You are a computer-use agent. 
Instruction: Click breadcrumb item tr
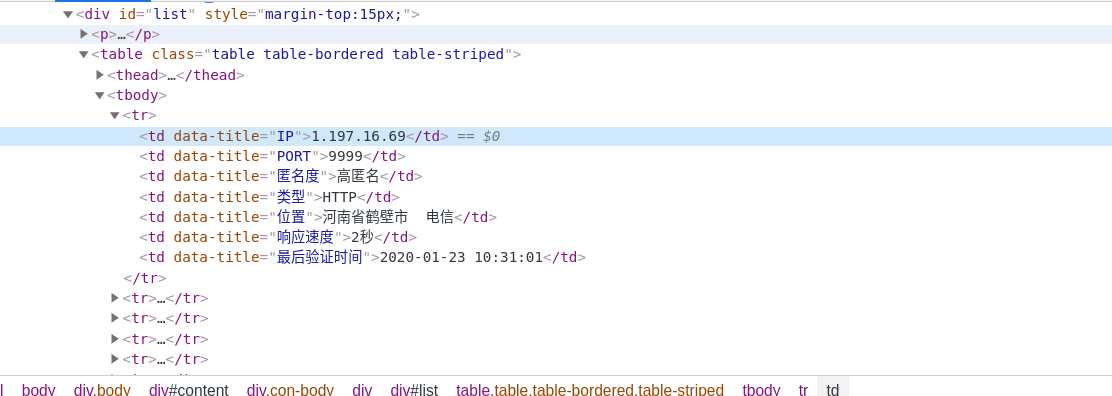(x=803, y=390)
